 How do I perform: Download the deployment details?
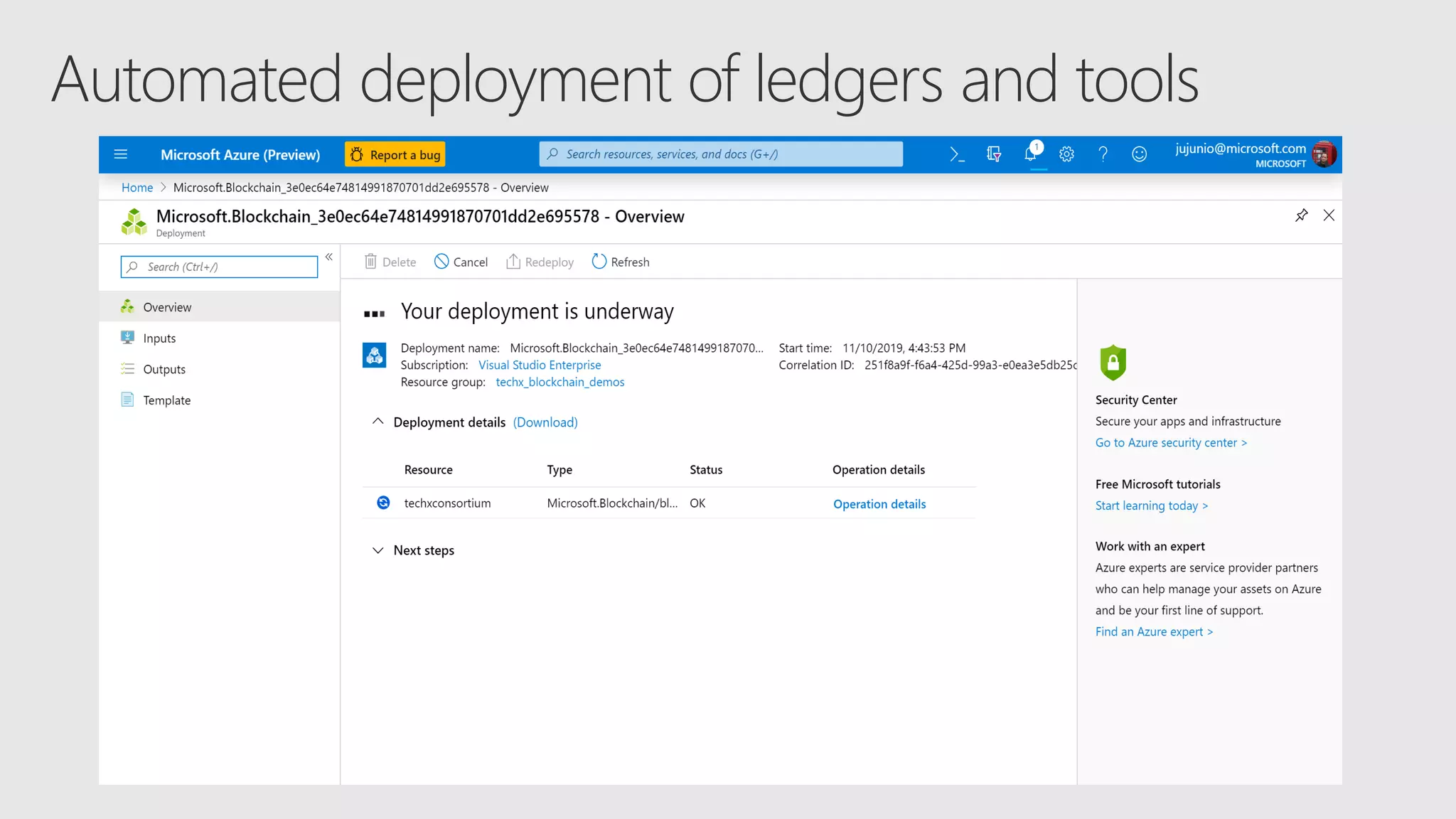point(545,422)
